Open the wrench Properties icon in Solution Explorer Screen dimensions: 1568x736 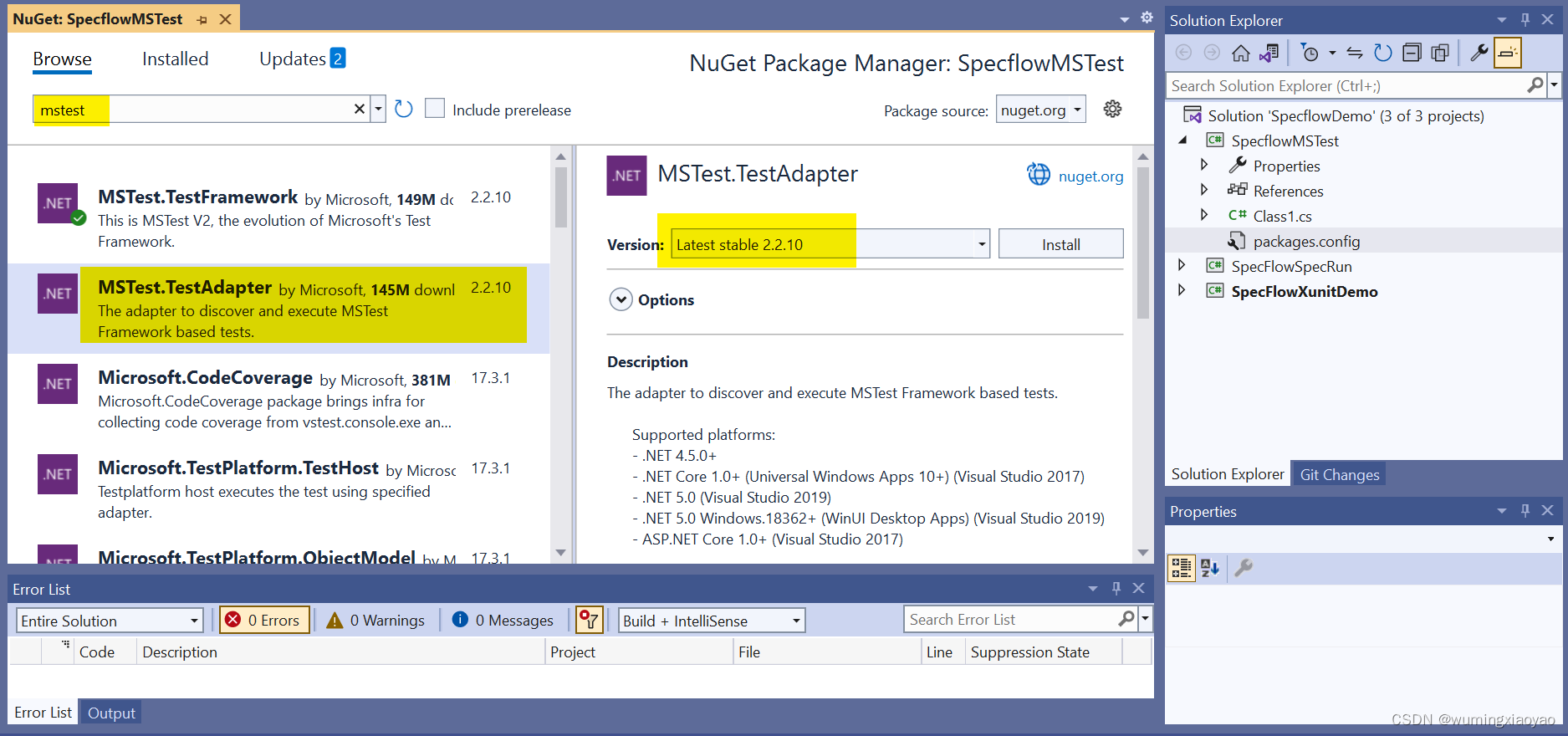[1479, 54]
